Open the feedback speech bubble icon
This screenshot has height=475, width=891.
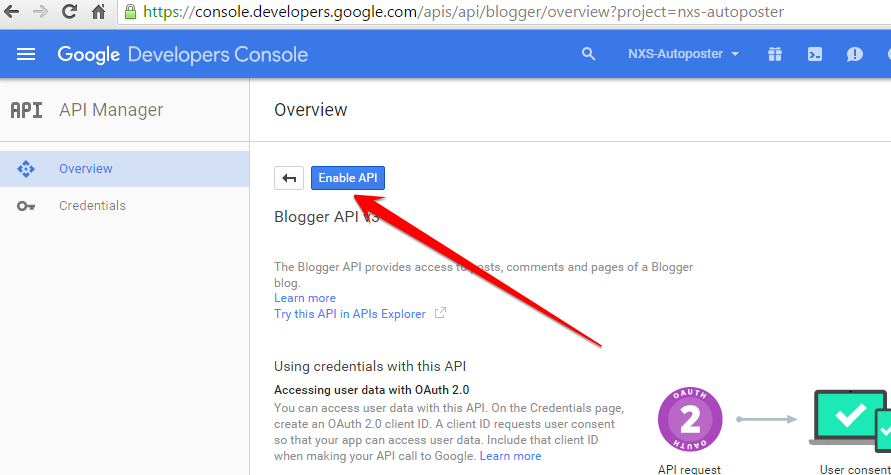(x=854, y=54)
